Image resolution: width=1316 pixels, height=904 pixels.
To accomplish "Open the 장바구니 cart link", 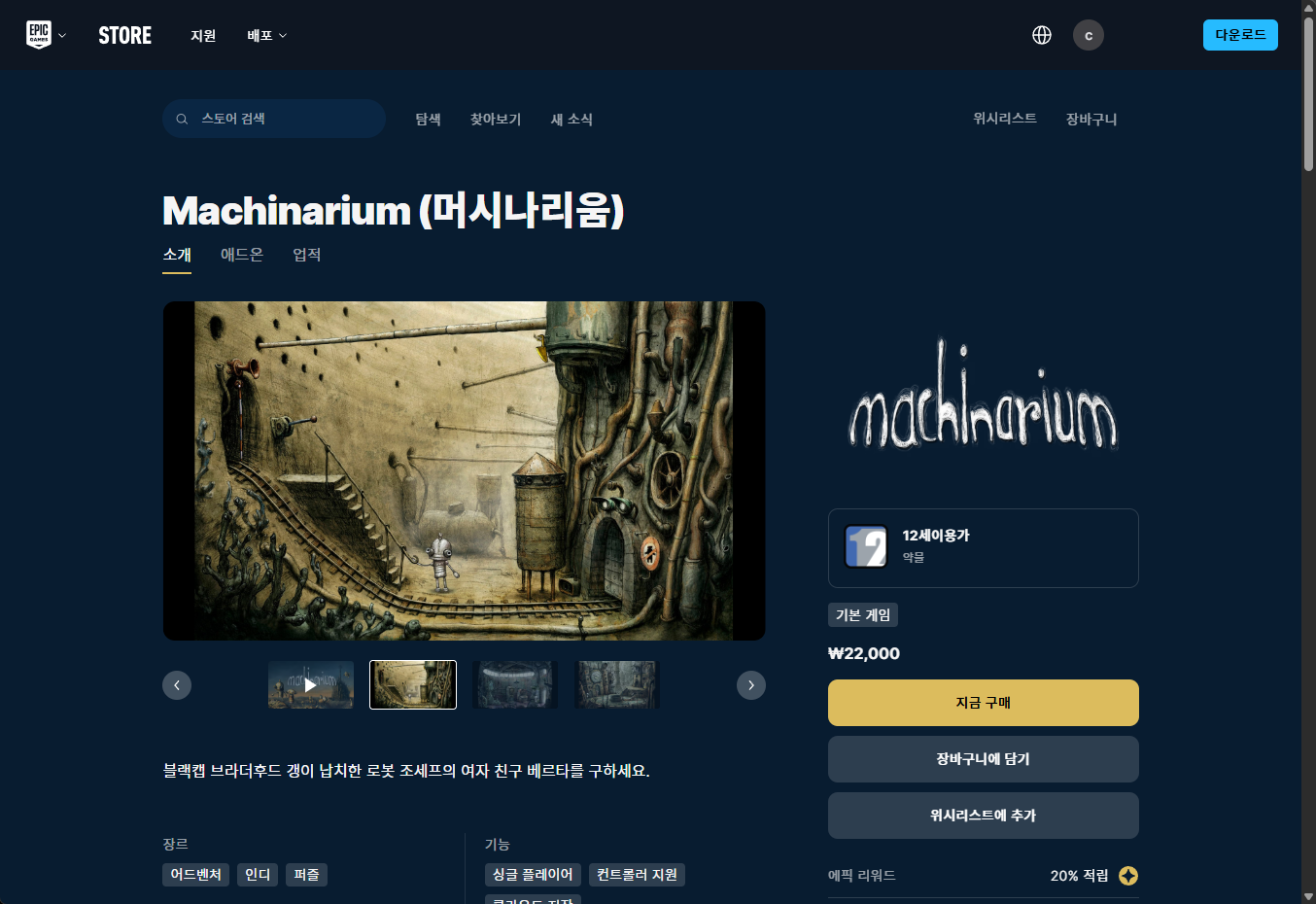I will click(x=1091, y=119).
